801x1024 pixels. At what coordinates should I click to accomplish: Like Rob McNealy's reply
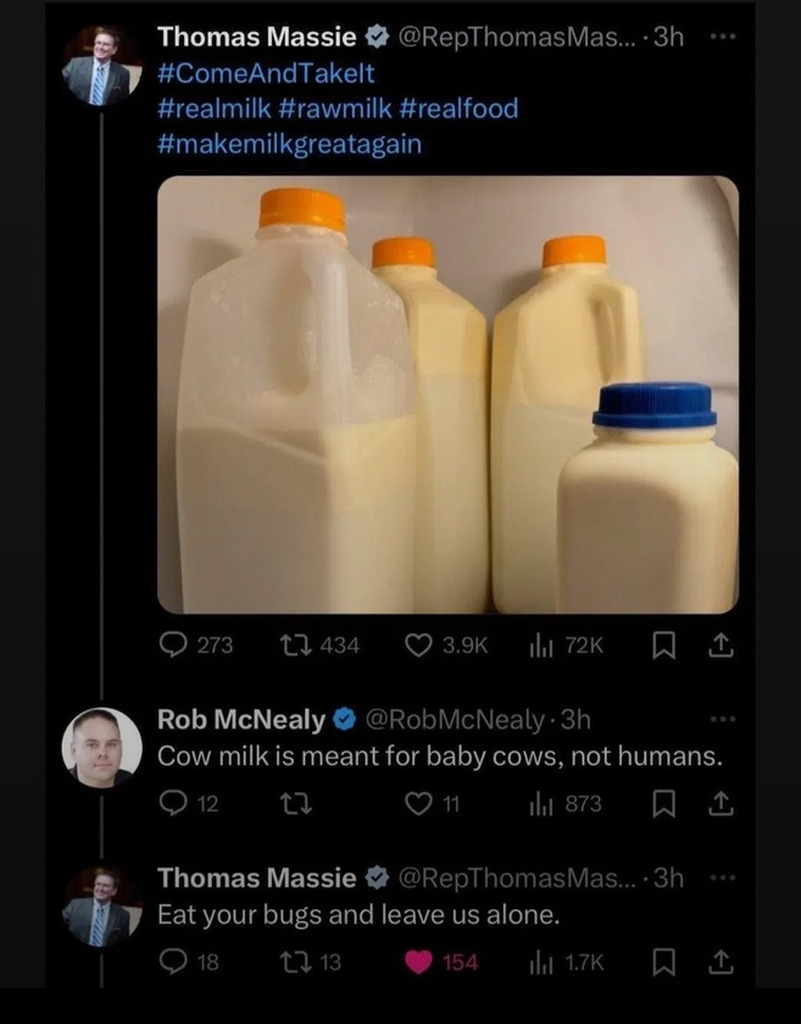(x=418, y=803)
